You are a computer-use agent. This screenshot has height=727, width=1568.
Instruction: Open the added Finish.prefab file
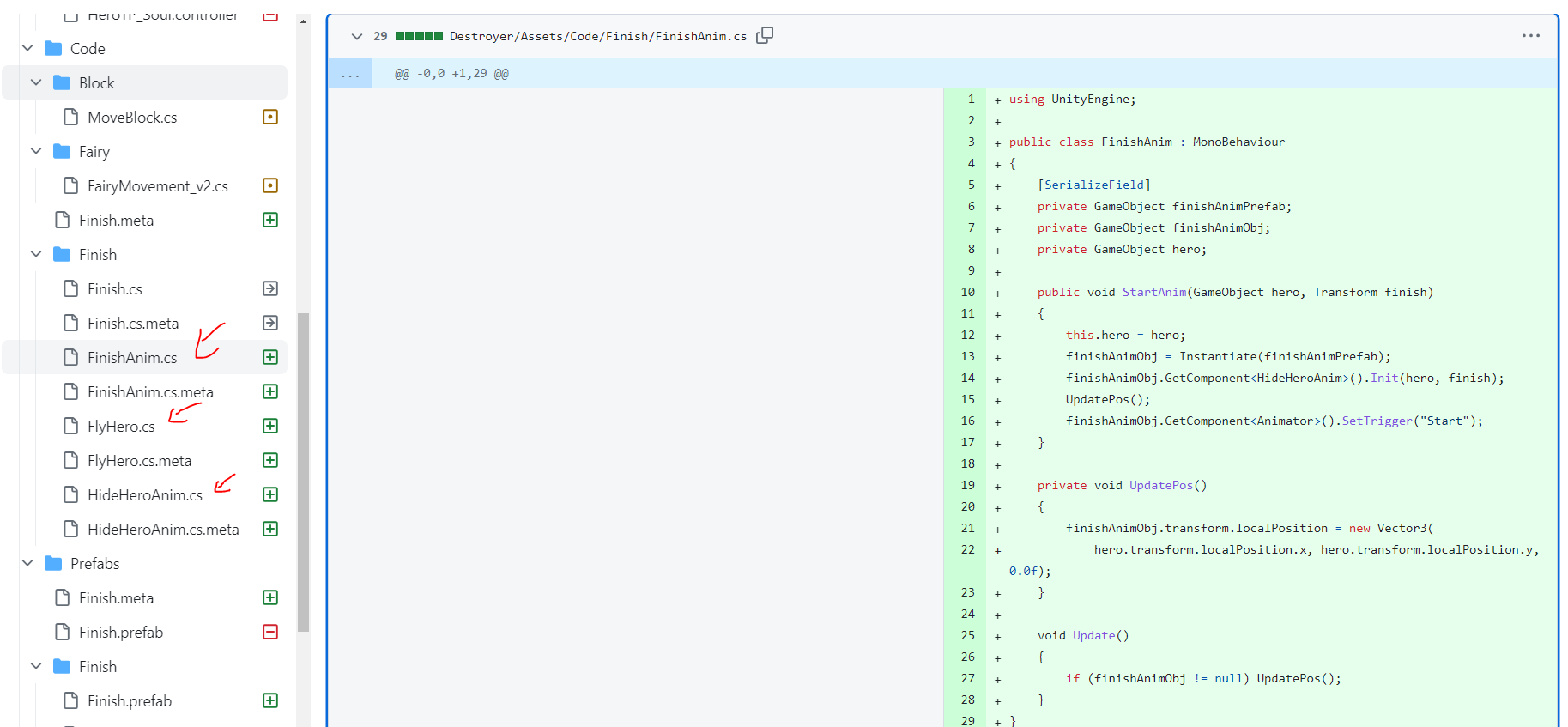click(130, 701)
